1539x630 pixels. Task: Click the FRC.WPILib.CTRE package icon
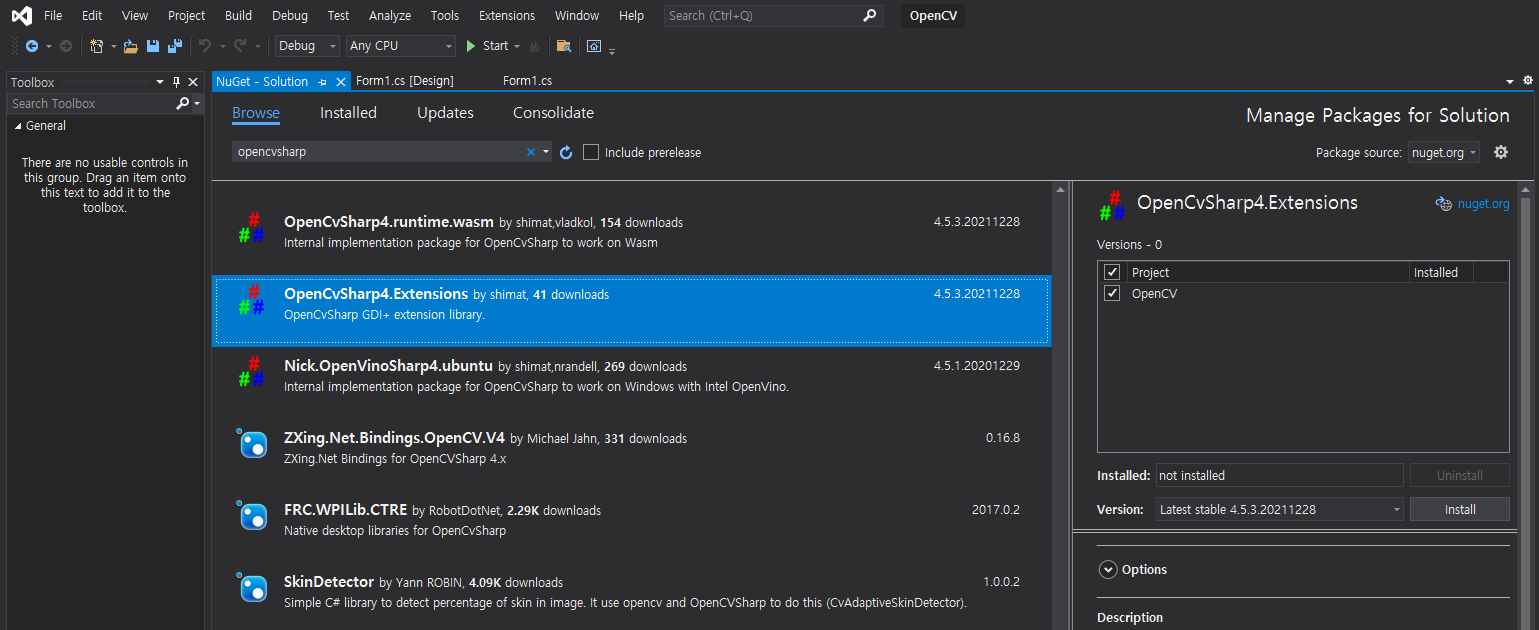pos(252,515)
